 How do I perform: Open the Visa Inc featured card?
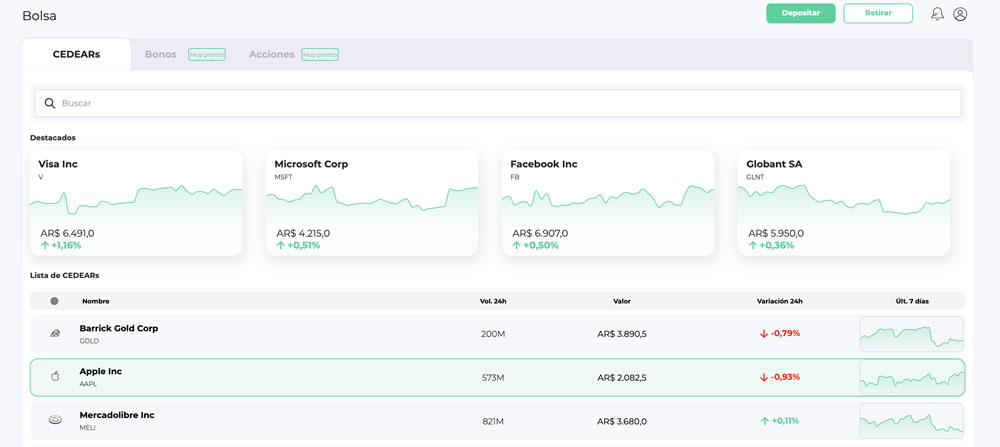[136, 203]
